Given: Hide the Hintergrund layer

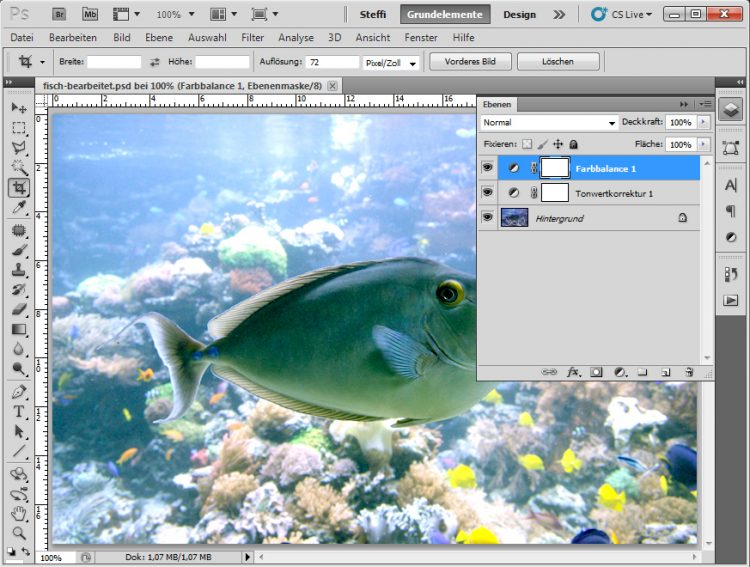Looking at the screenshot, I should 487,217.
